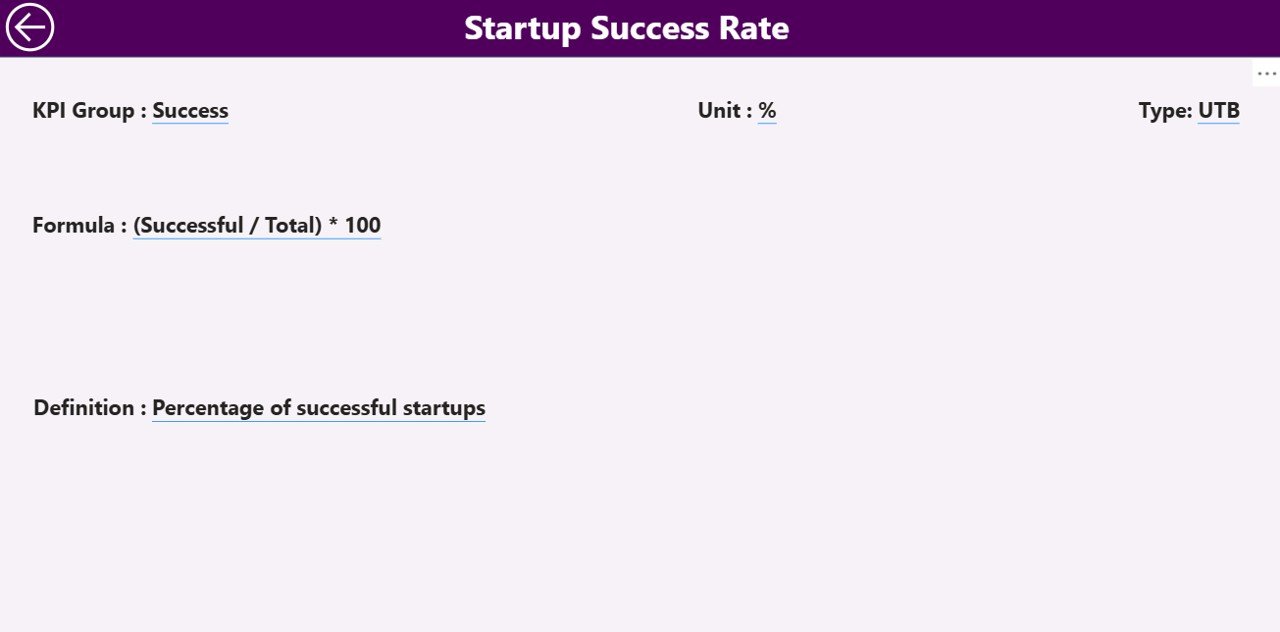1280x632 pixels.
Task: Click the Startup Success Rate title
Action: point(626,28)
